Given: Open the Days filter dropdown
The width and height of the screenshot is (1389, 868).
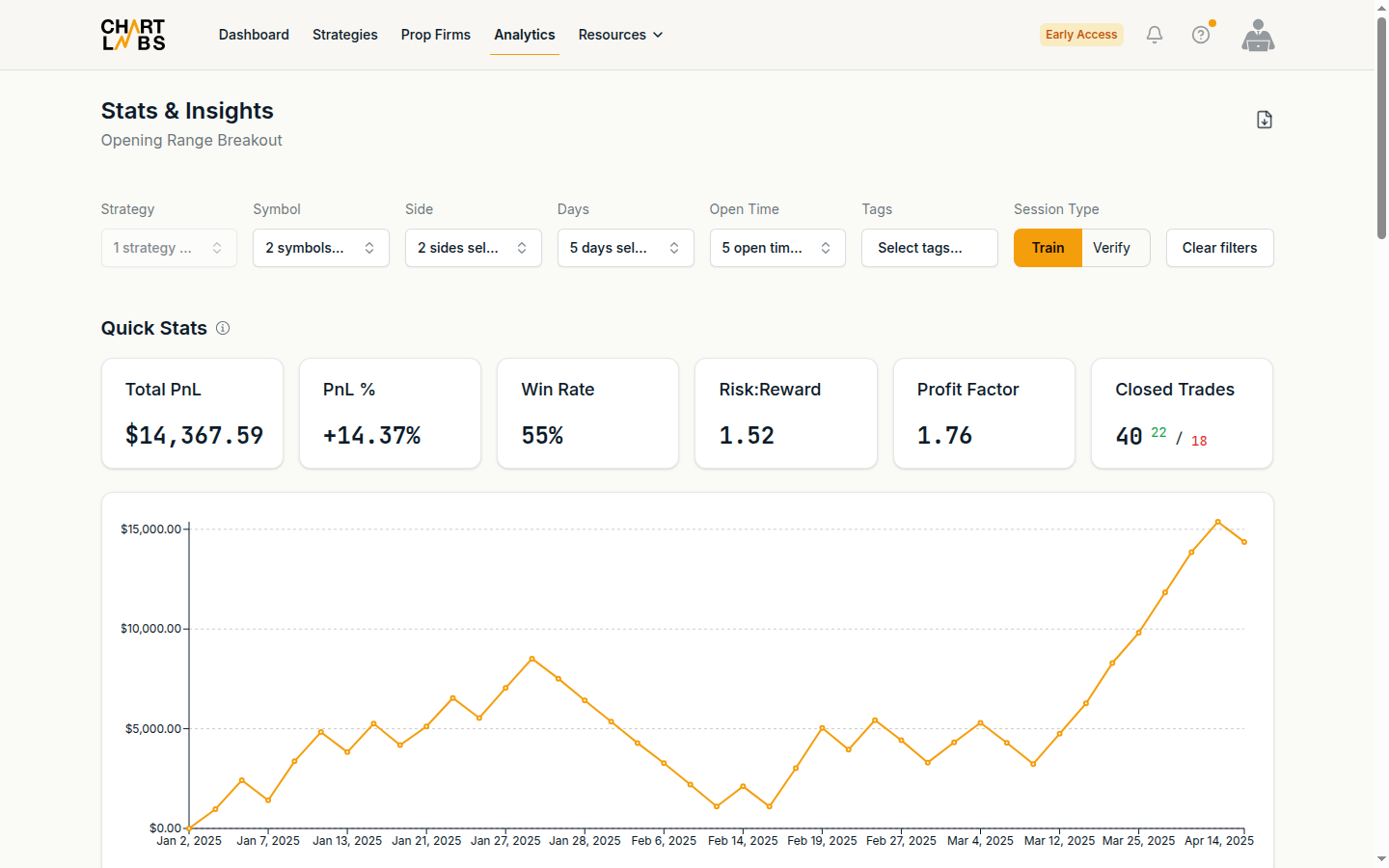Looking at the screenshot, I should coord(626,248).
